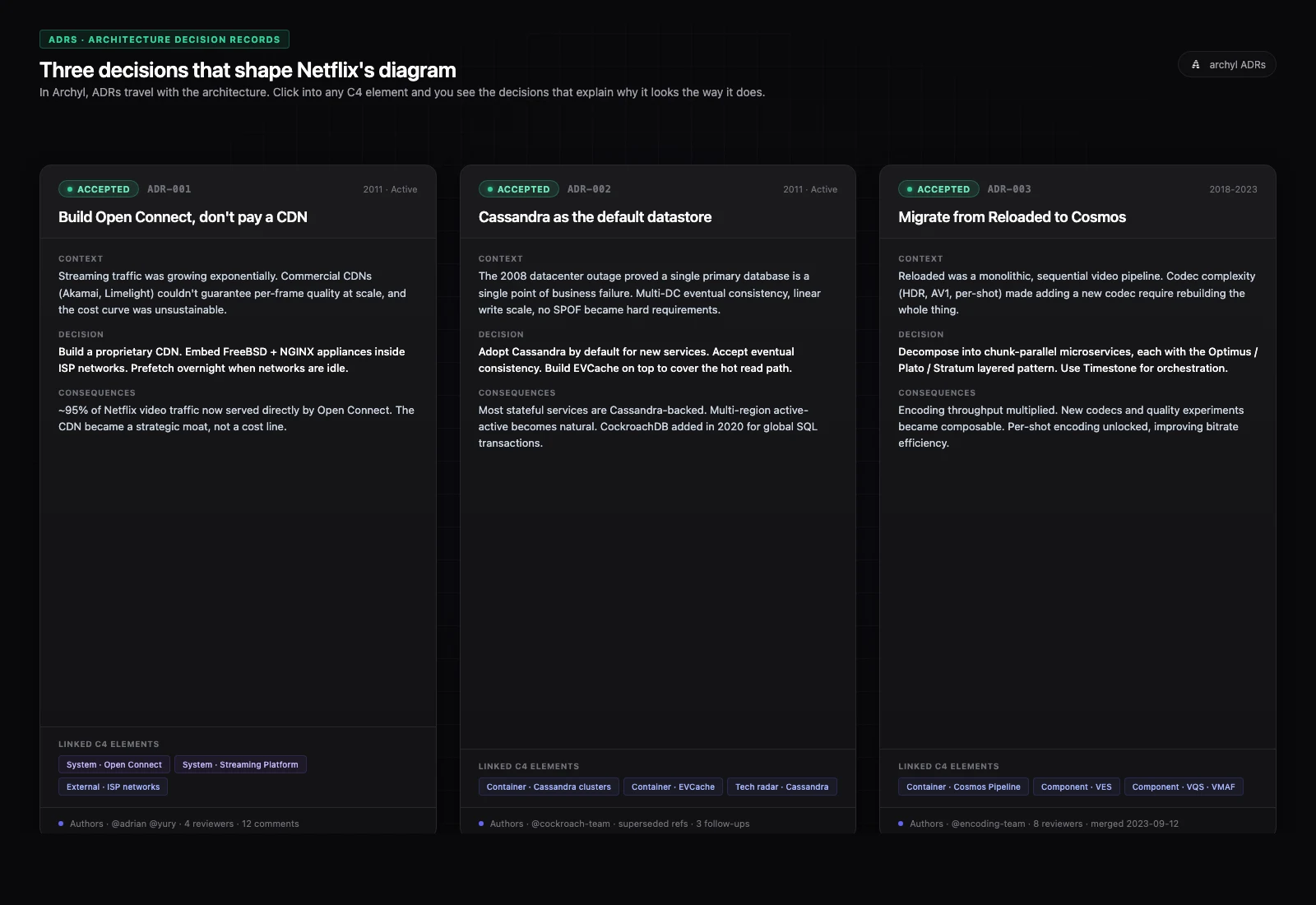Open the archyl ADRs badge

pos(1226,64)
